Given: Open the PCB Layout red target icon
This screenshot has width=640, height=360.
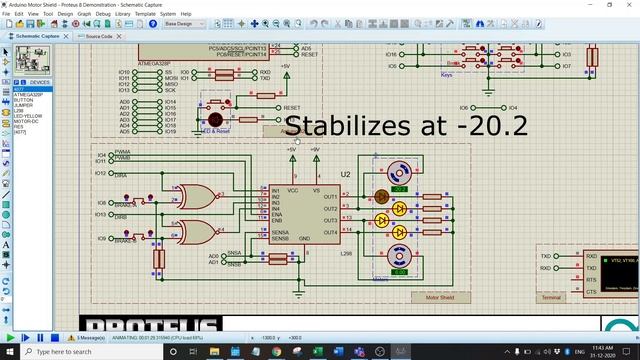Looking at the screenshot, I should 76,24.
